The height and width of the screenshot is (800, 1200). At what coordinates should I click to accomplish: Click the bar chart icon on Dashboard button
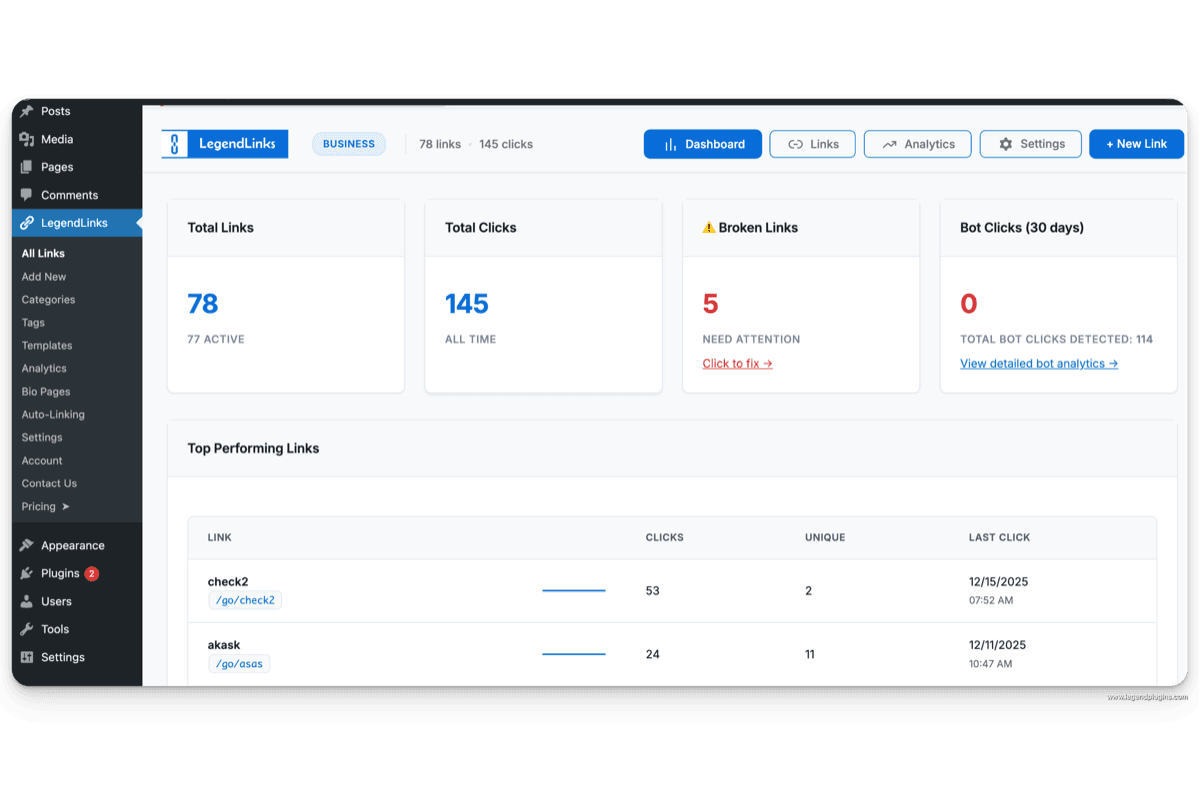(671, 144)
